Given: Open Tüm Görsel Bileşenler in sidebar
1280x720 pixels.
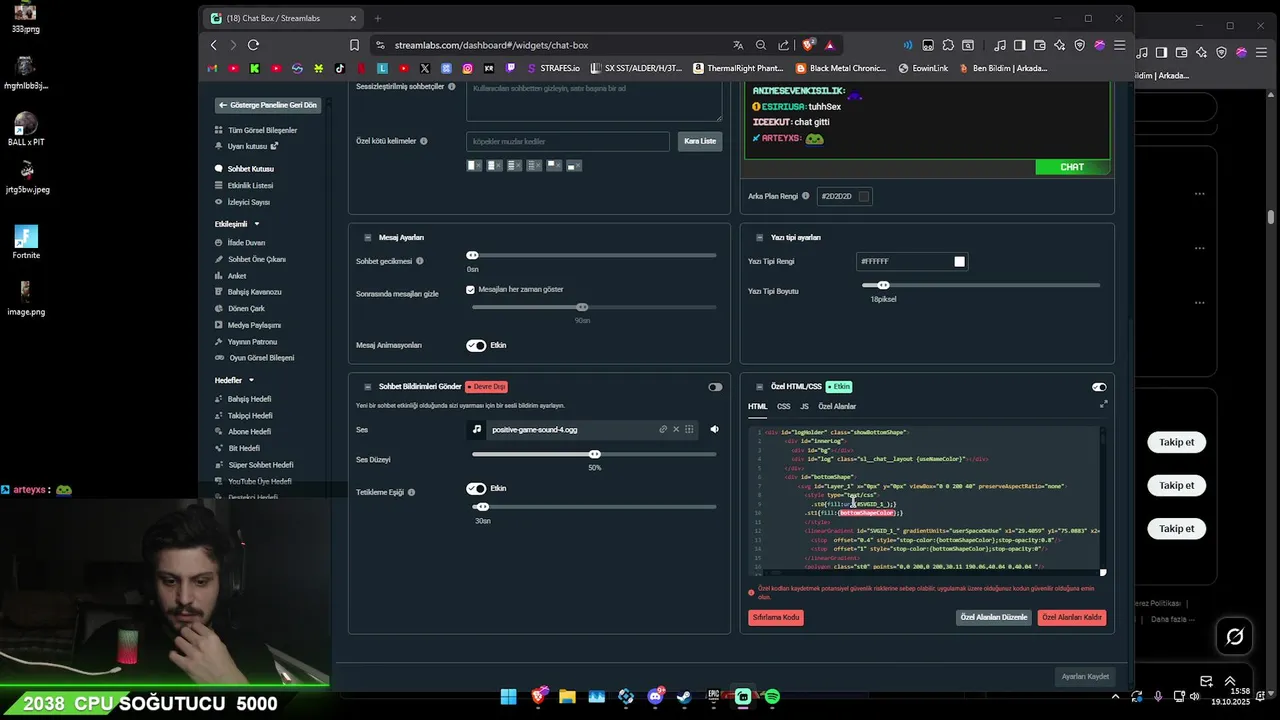Looking at the screenshot, I should point(262,130).
